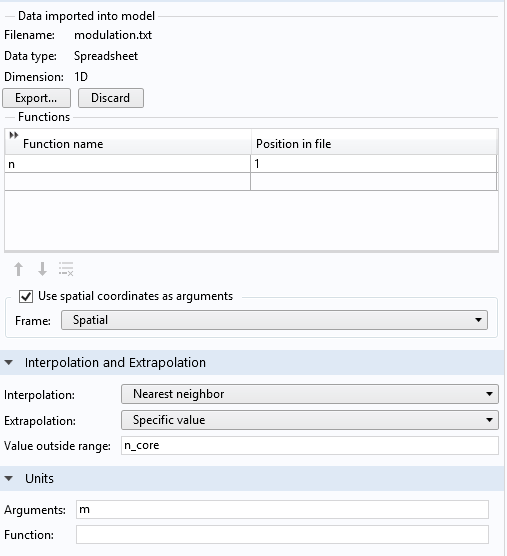
Task: Collapse the Interpolation and Extrapolation section
Action: point(9,362)
